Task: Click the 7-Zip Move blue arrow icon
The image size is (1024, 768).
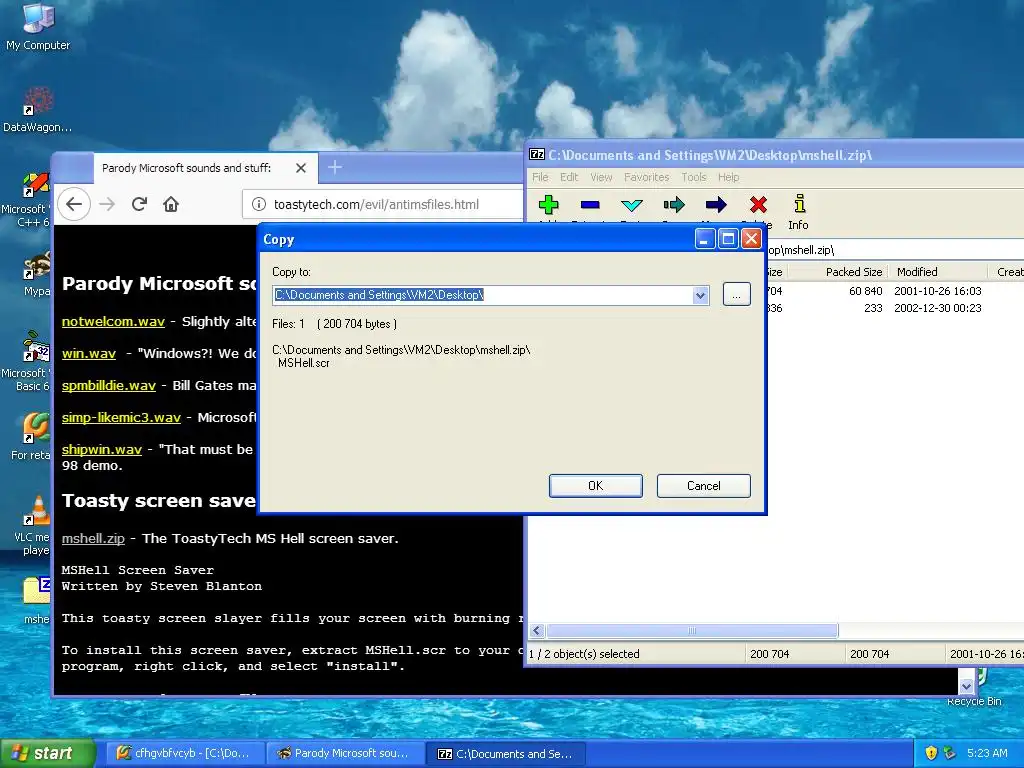Action: click(716, 205)
